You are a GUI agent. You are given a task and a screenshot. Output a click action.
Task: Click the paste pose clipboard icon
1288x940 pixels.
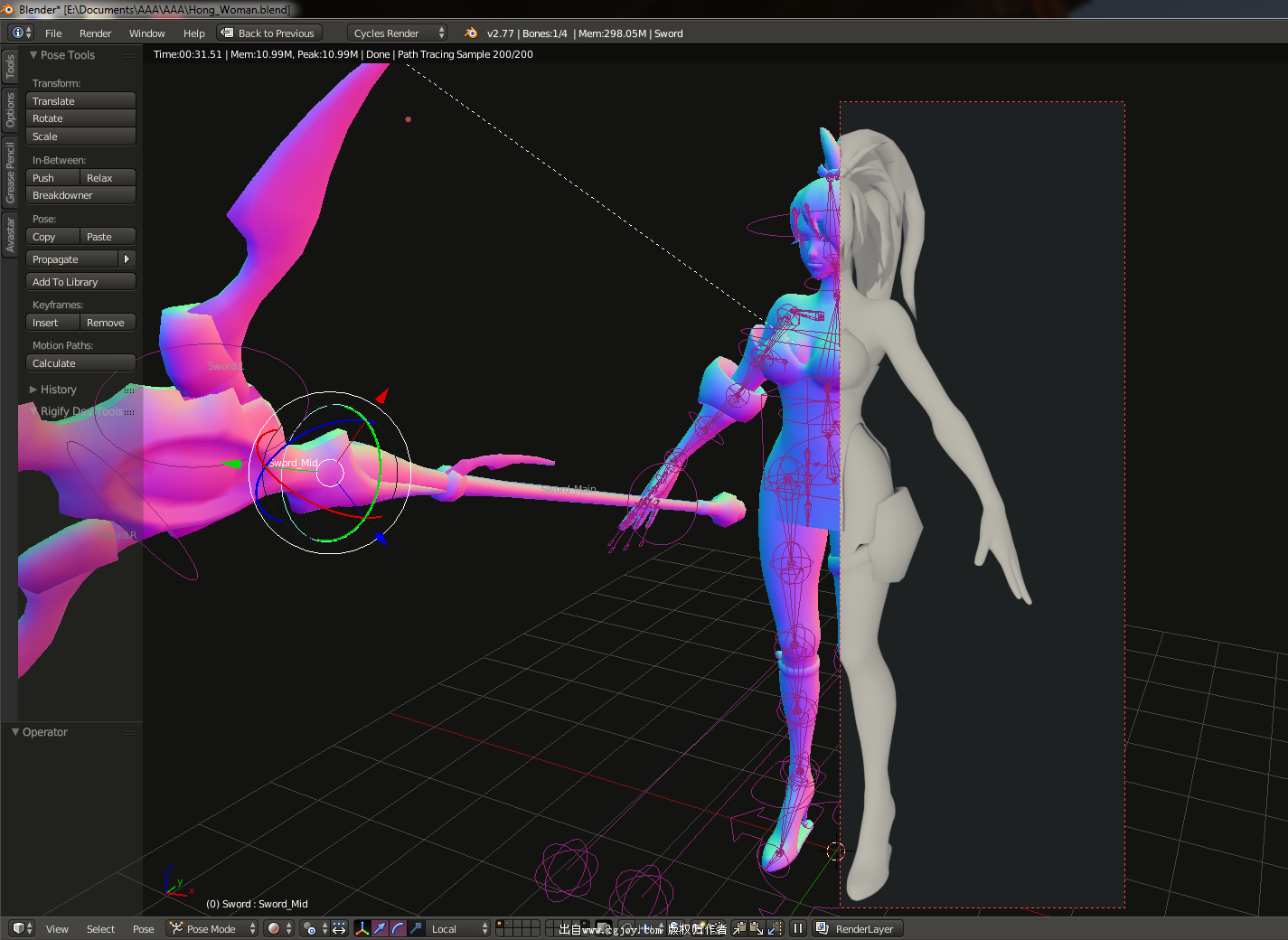coord(757,928)
